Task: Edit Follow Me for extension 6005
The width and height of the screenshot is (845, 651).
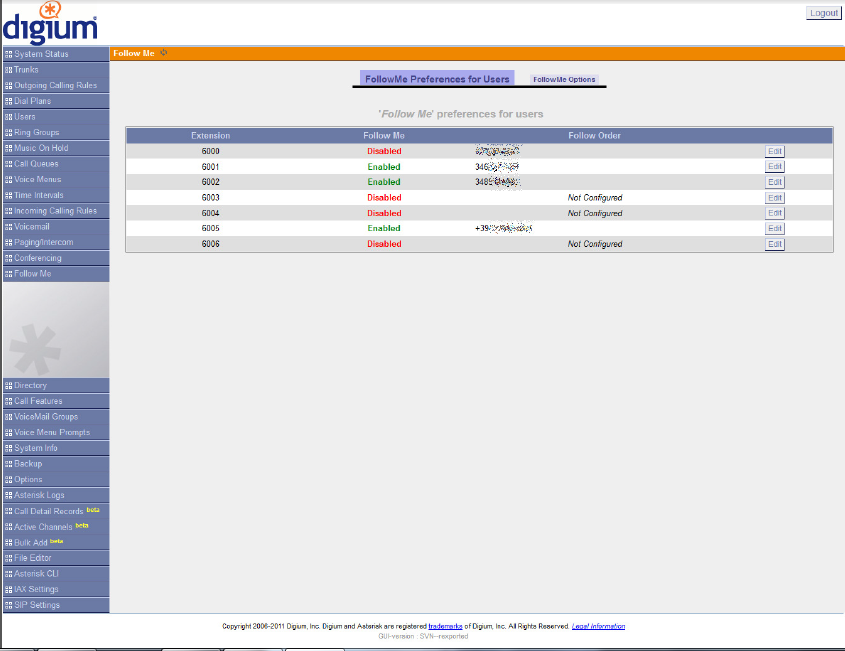Action: click(x=774, y=228)
